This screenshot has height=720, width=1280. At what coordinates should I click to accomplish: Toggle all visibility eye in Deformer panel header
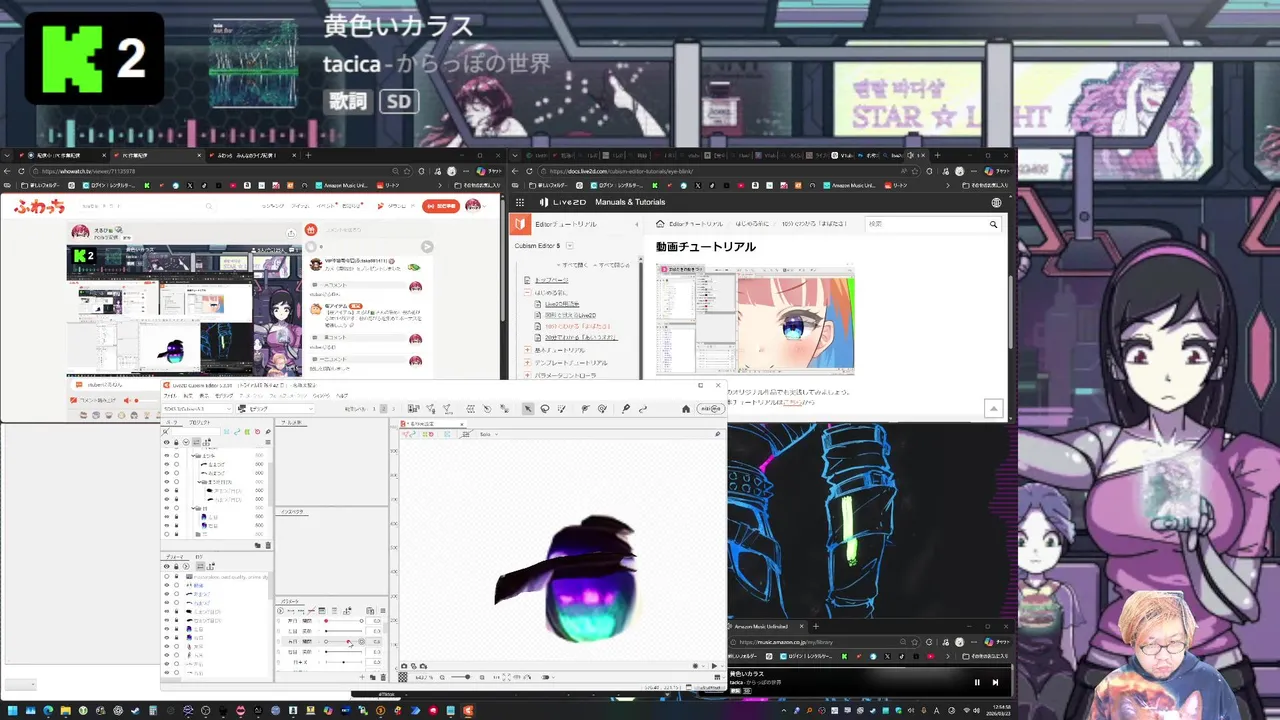click(x=166, y=566)
